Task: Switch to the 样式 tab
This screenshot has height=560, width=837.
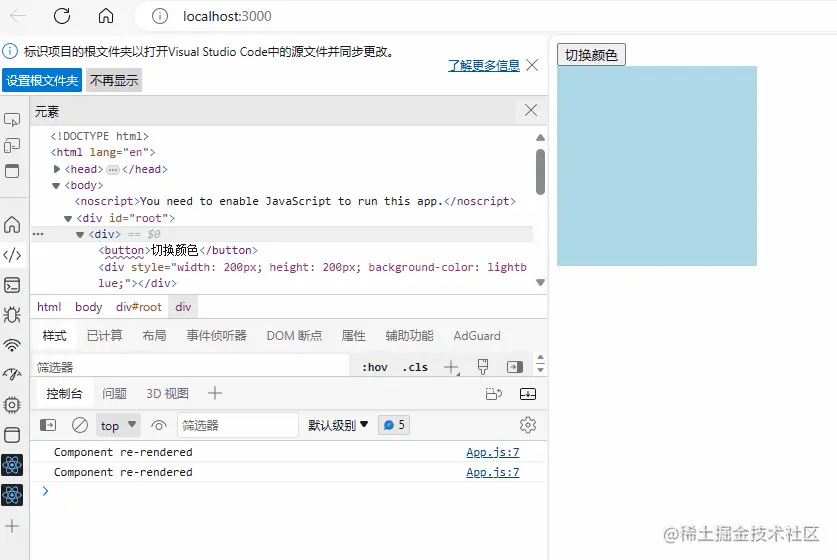Action: coord(54,336)
